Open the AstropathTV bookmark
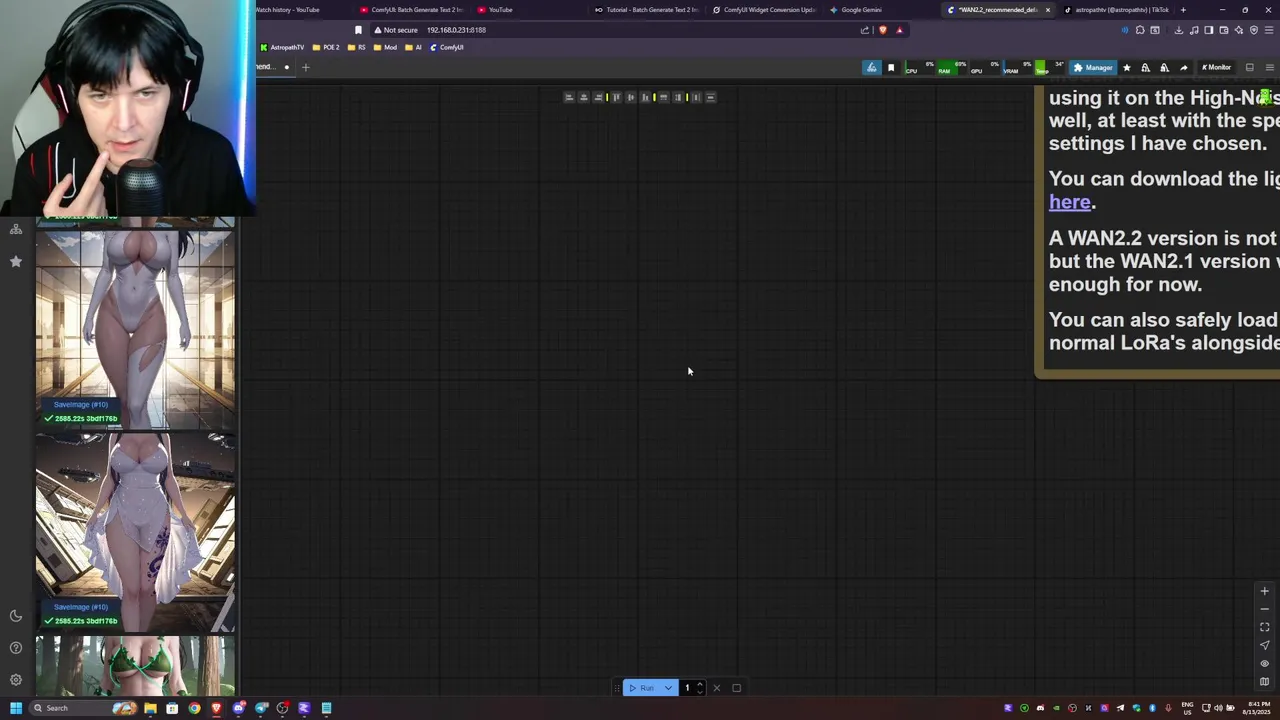The width and height of the screenshot is (1280, 720). (283, 47)
